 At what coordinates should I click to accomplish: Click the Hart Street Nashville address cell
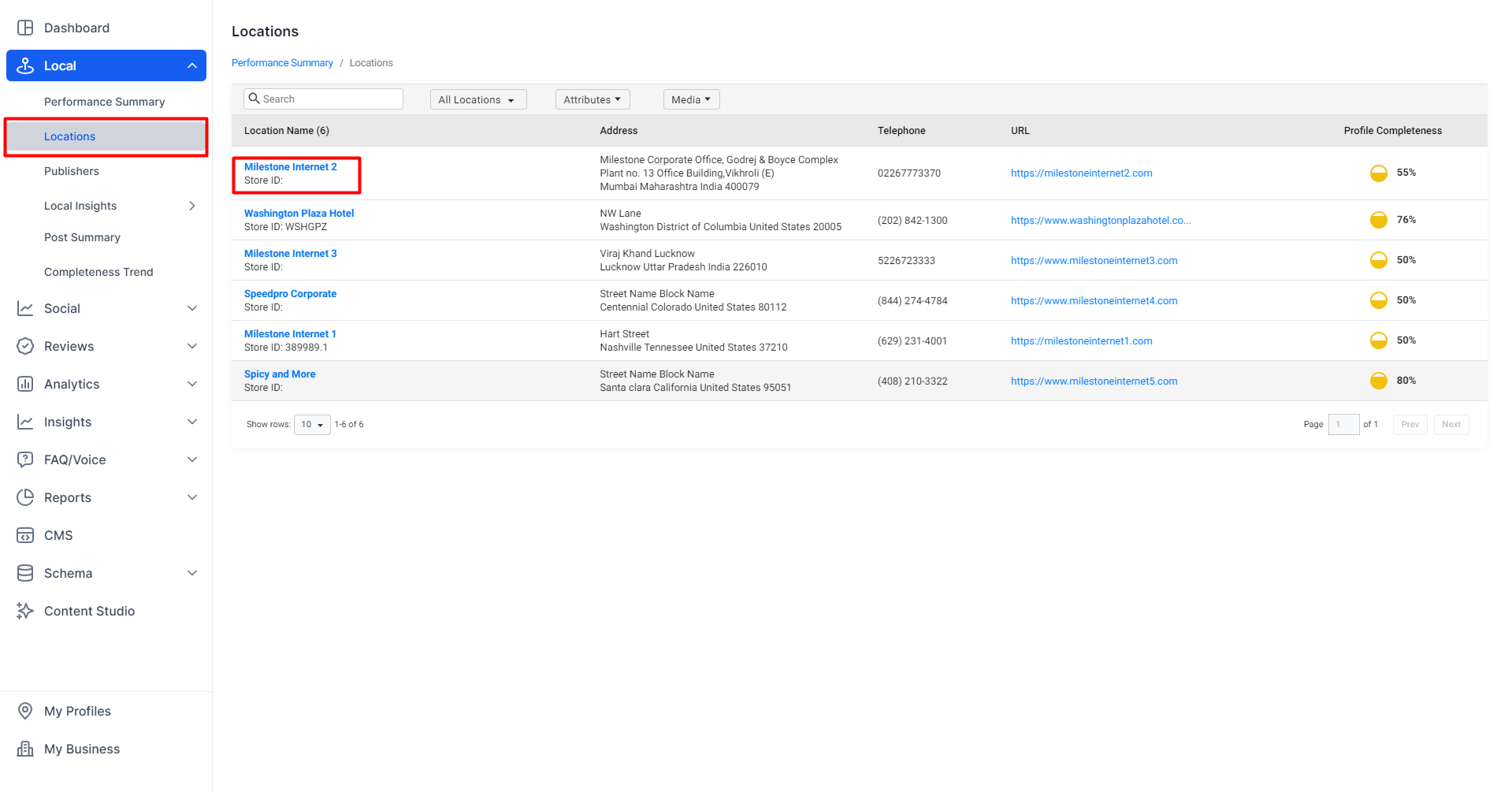(x=693, y=340)
